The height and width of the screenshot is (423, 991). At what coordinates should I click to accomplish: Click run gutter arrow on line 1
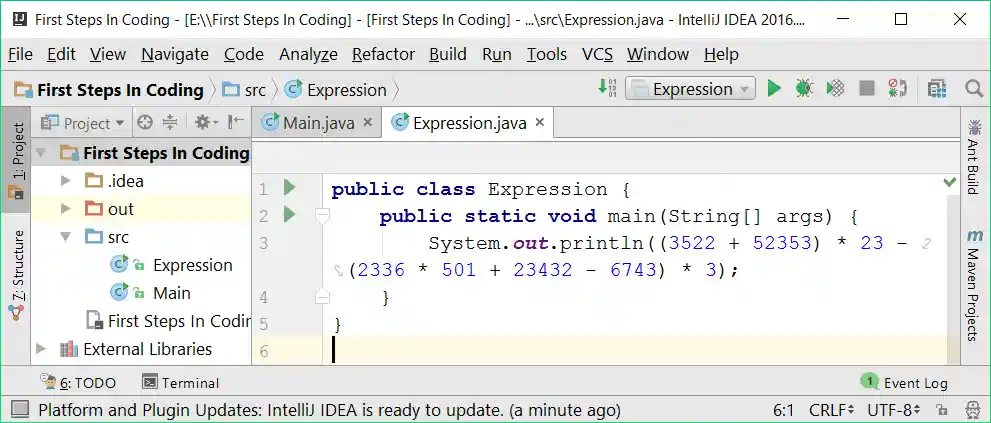tap(289, 187)
